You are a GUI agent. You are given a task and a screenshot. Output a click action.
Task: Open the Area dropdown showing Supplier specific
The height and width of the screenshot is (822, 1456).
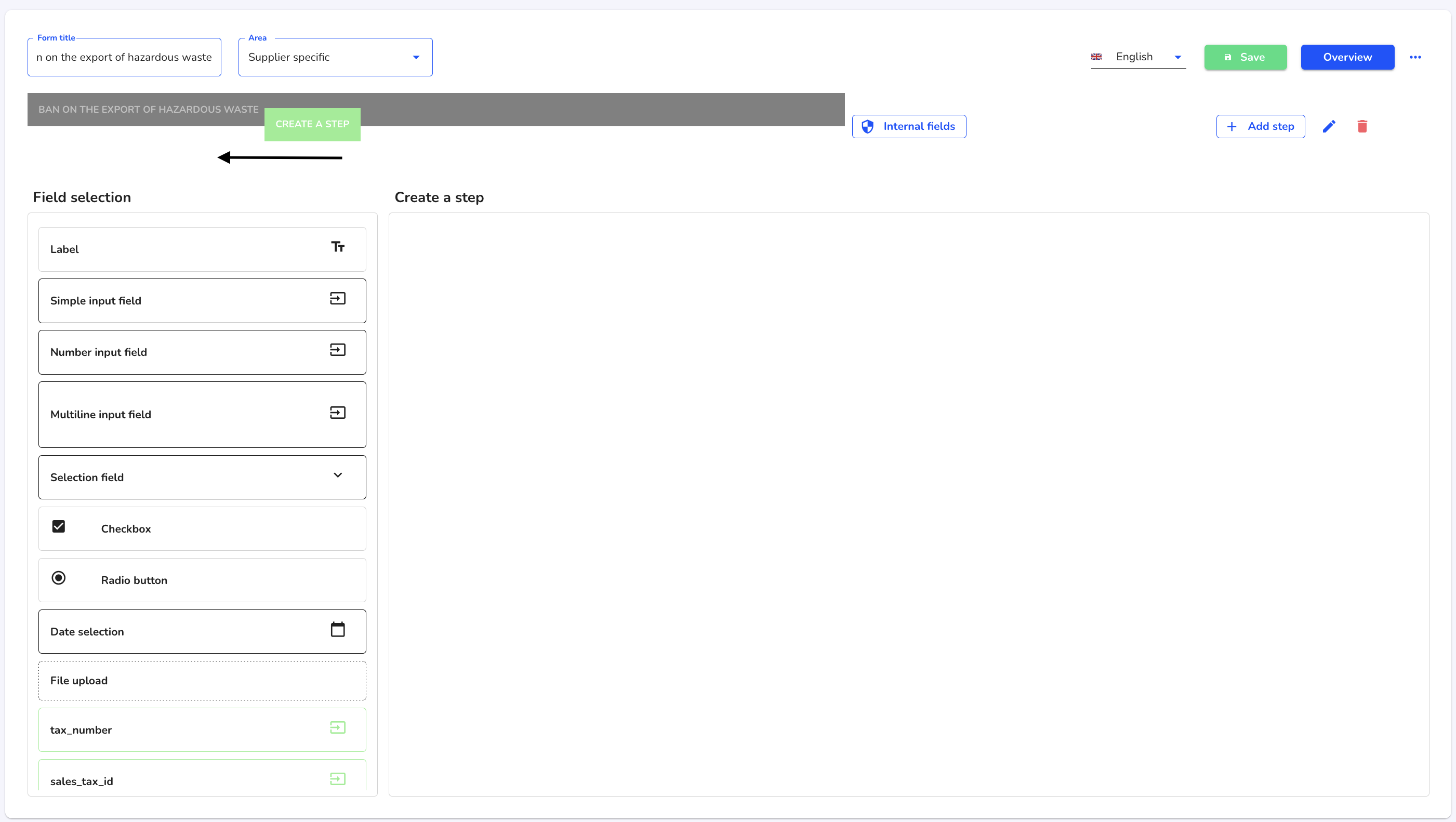(x=335, y=57)
